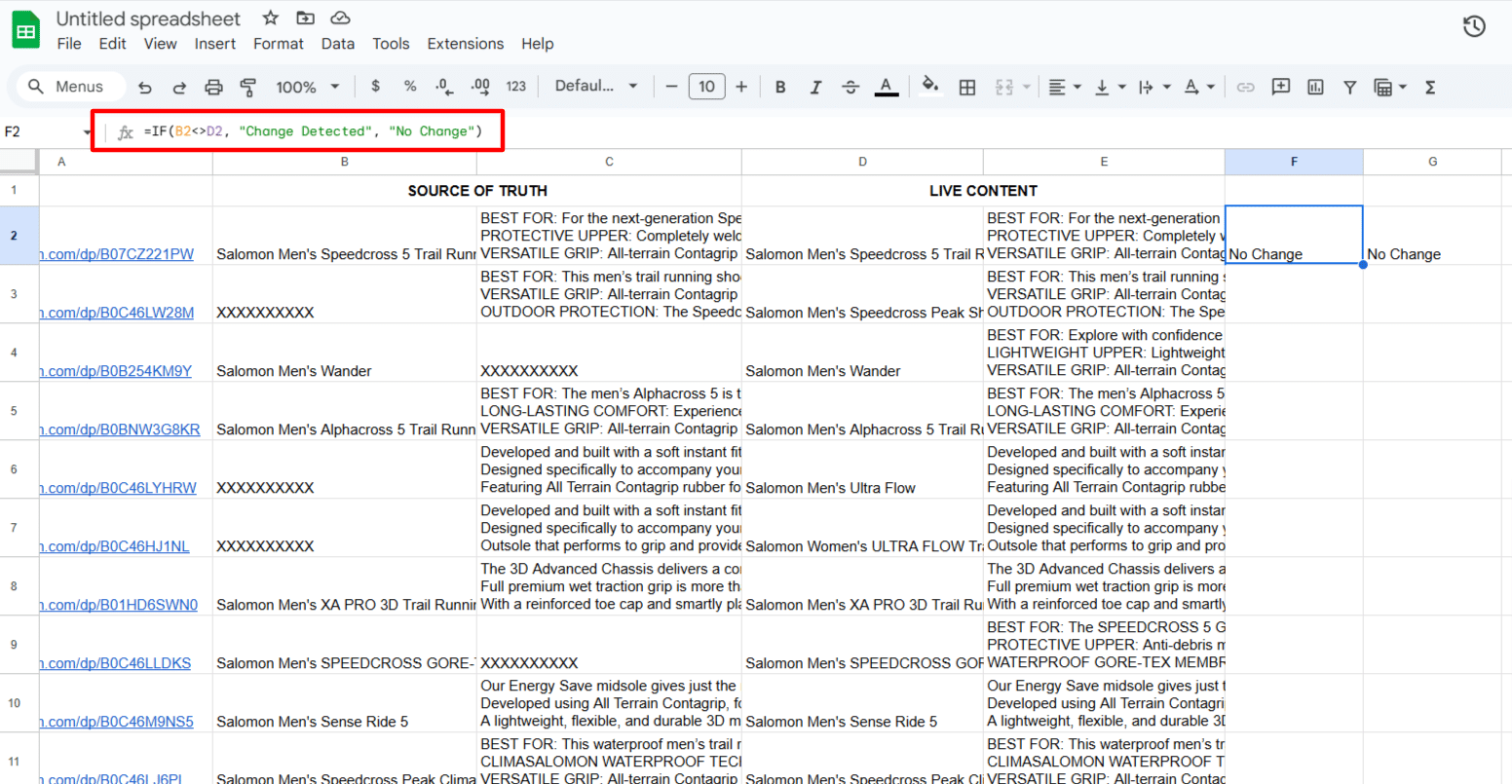The width and height of the screenshot is (1512, 784).
Task: Click the undo arrow icon
Action: click(x=145, y=88)
